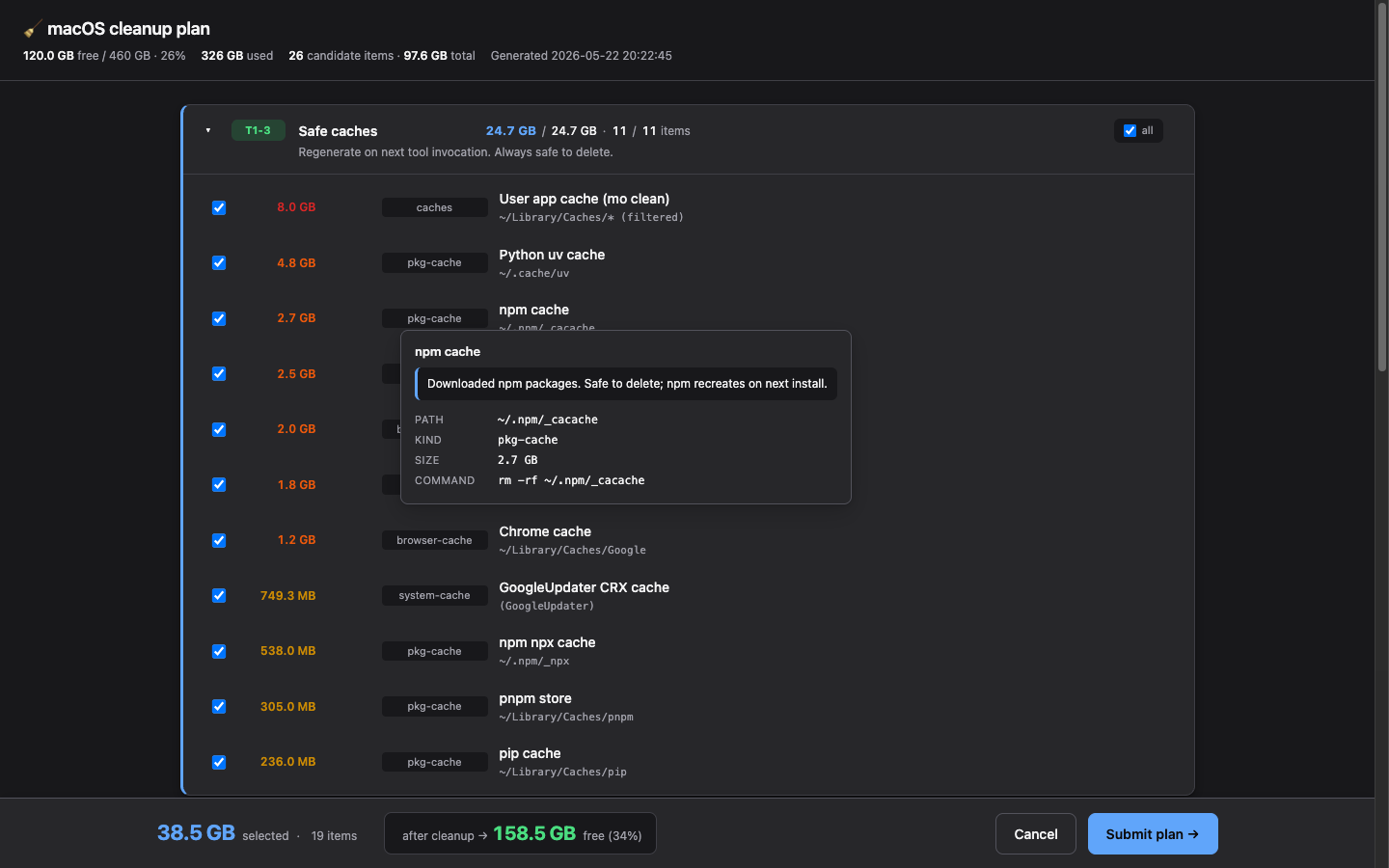Click the 236.0 MB size value
1389x868 pixels.
(x=287, y=762)
